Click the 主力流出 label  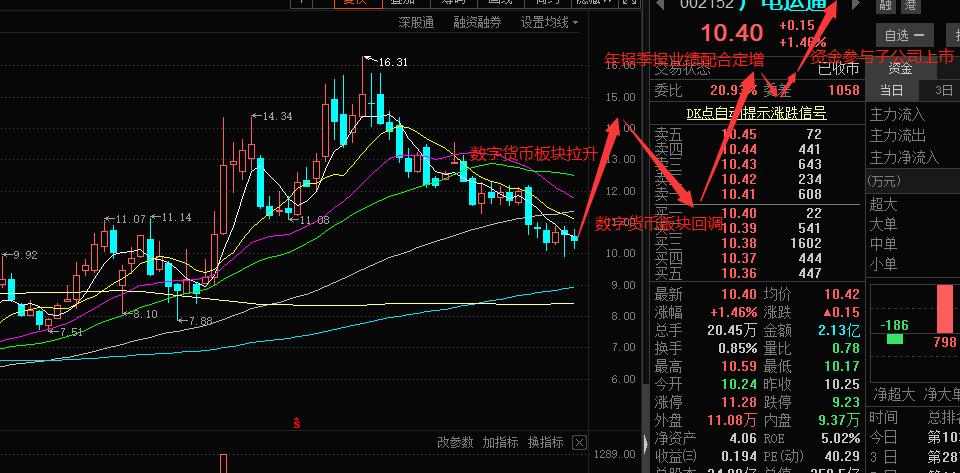pos(898,136)
